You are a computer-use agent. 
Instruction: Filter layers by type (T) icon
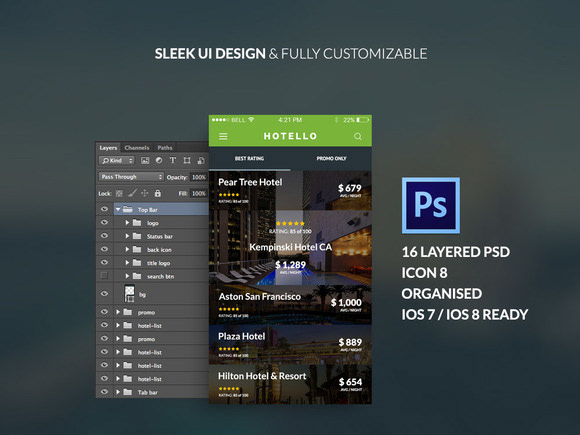(x=173, y=160)
